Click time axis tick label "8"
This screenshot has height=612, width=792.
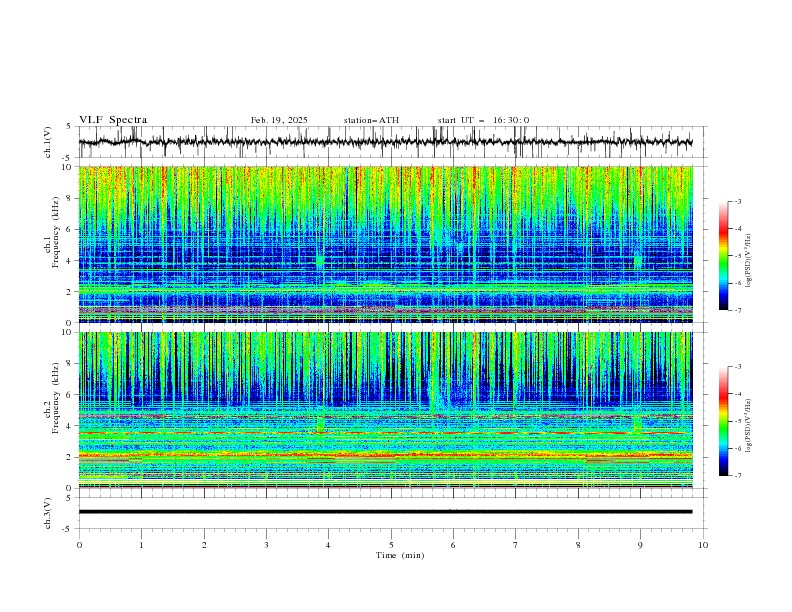point(578,545)
